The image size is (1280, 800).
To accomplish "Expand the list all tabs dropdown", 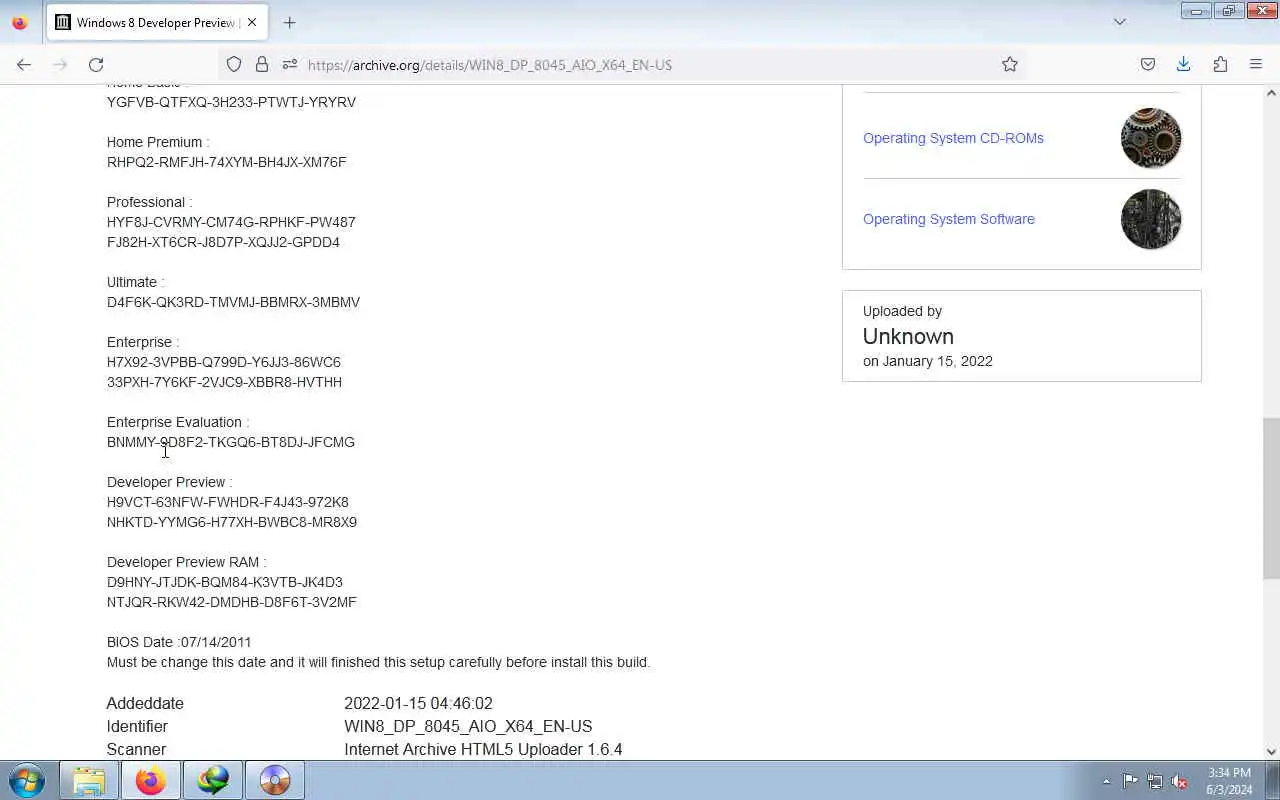I will pos(1119,22).
